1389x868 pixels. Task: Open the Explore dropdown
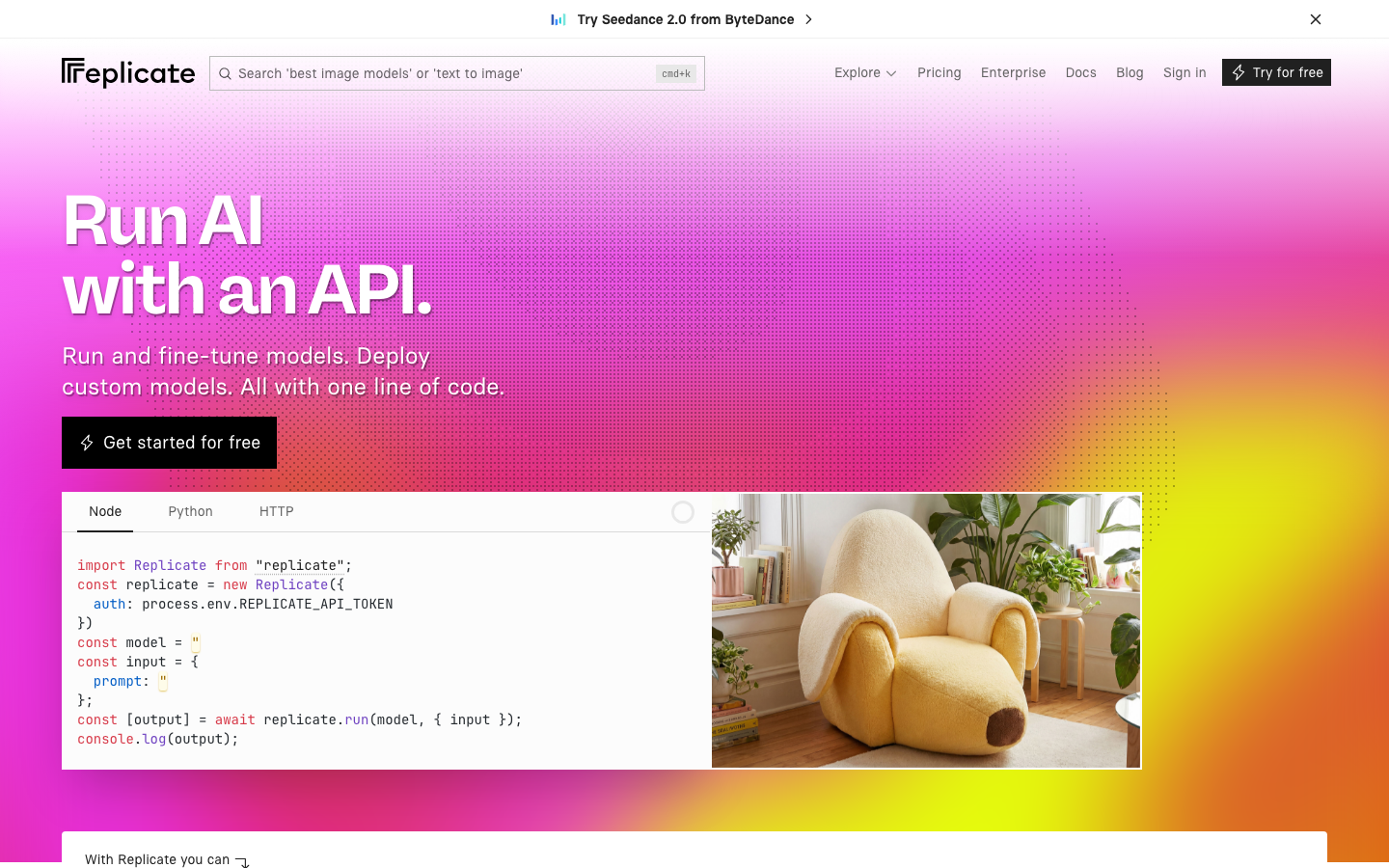click(864, 72)
